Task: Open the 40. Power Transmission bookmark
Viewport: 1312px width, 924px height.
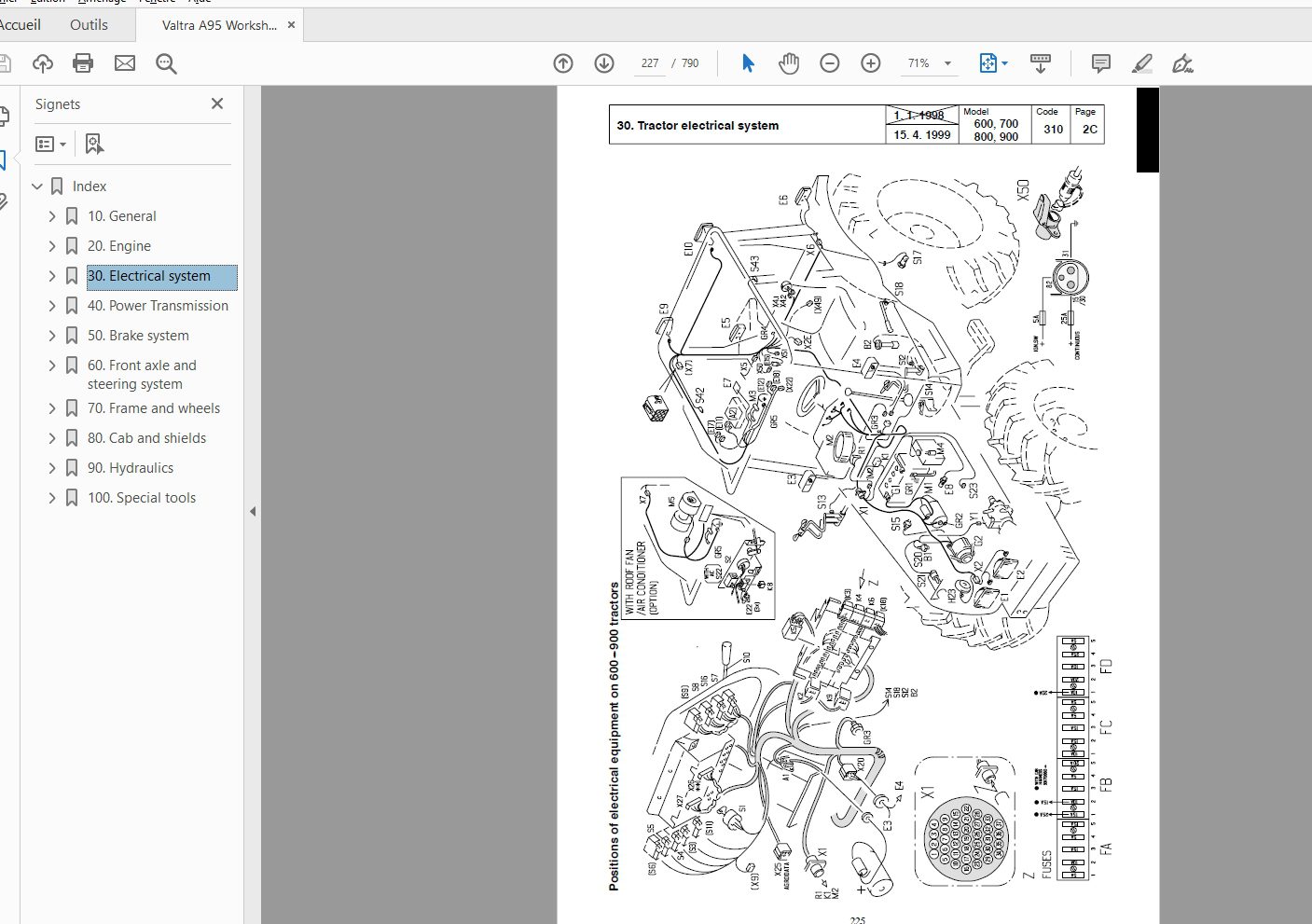Action: pyautogui.click(x=158, y=306)
